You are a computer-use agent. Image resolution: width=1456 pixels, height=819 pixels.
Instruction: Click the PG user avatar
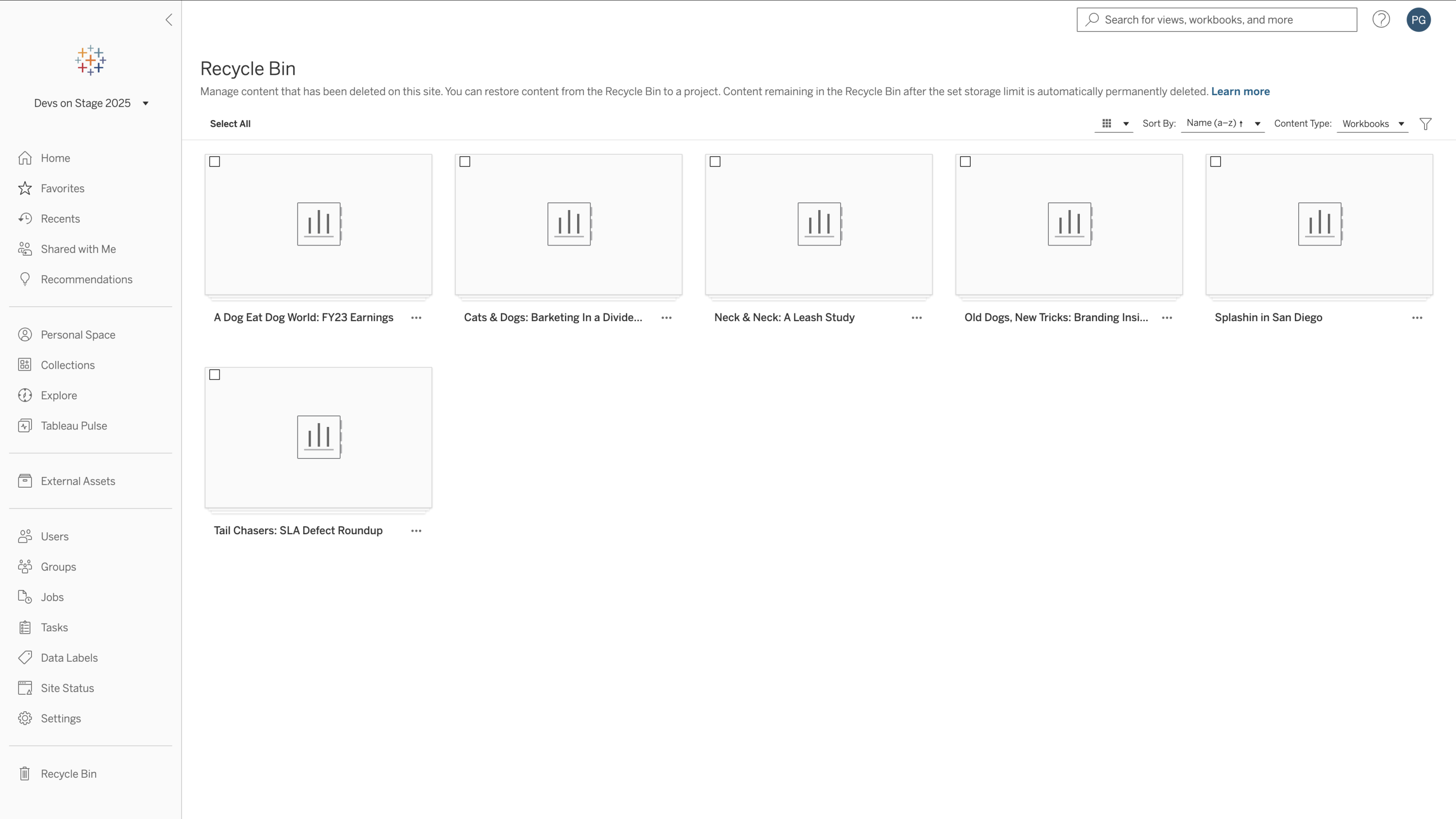[1418, 20]
